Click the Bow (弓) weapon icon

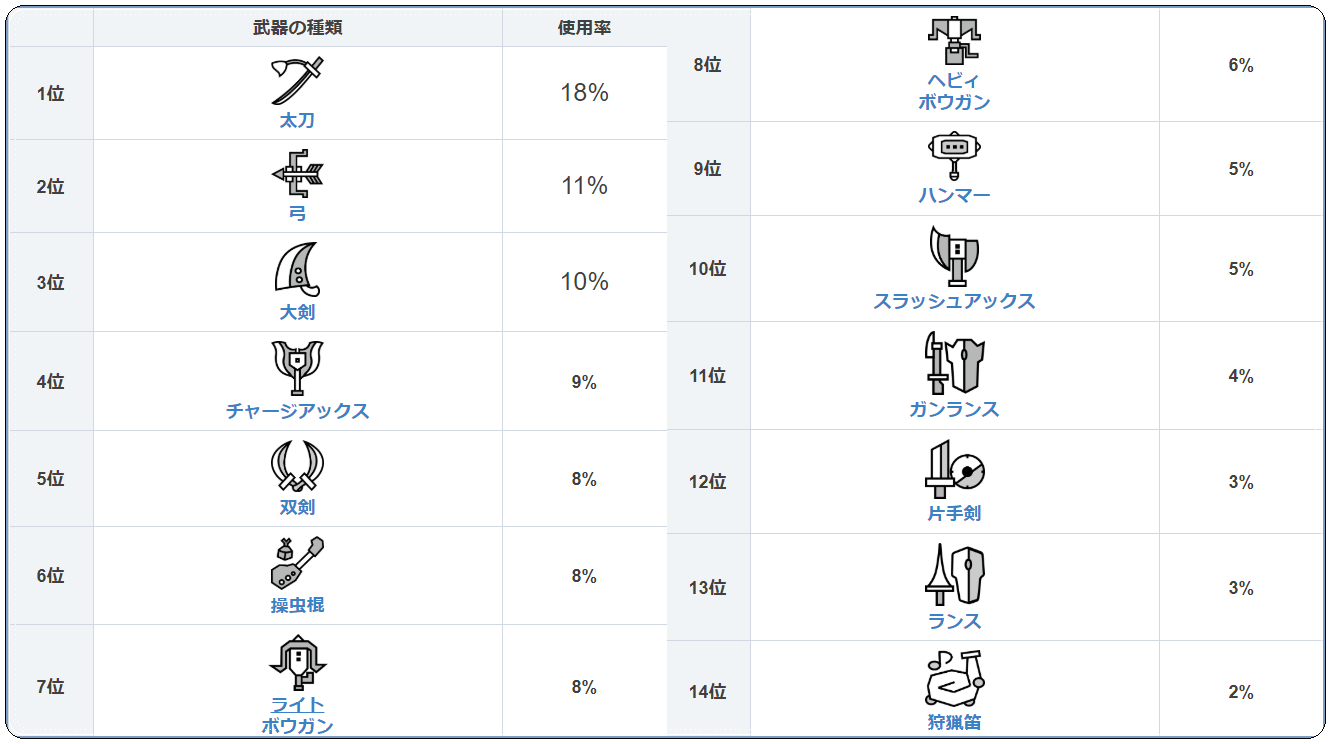297,175
